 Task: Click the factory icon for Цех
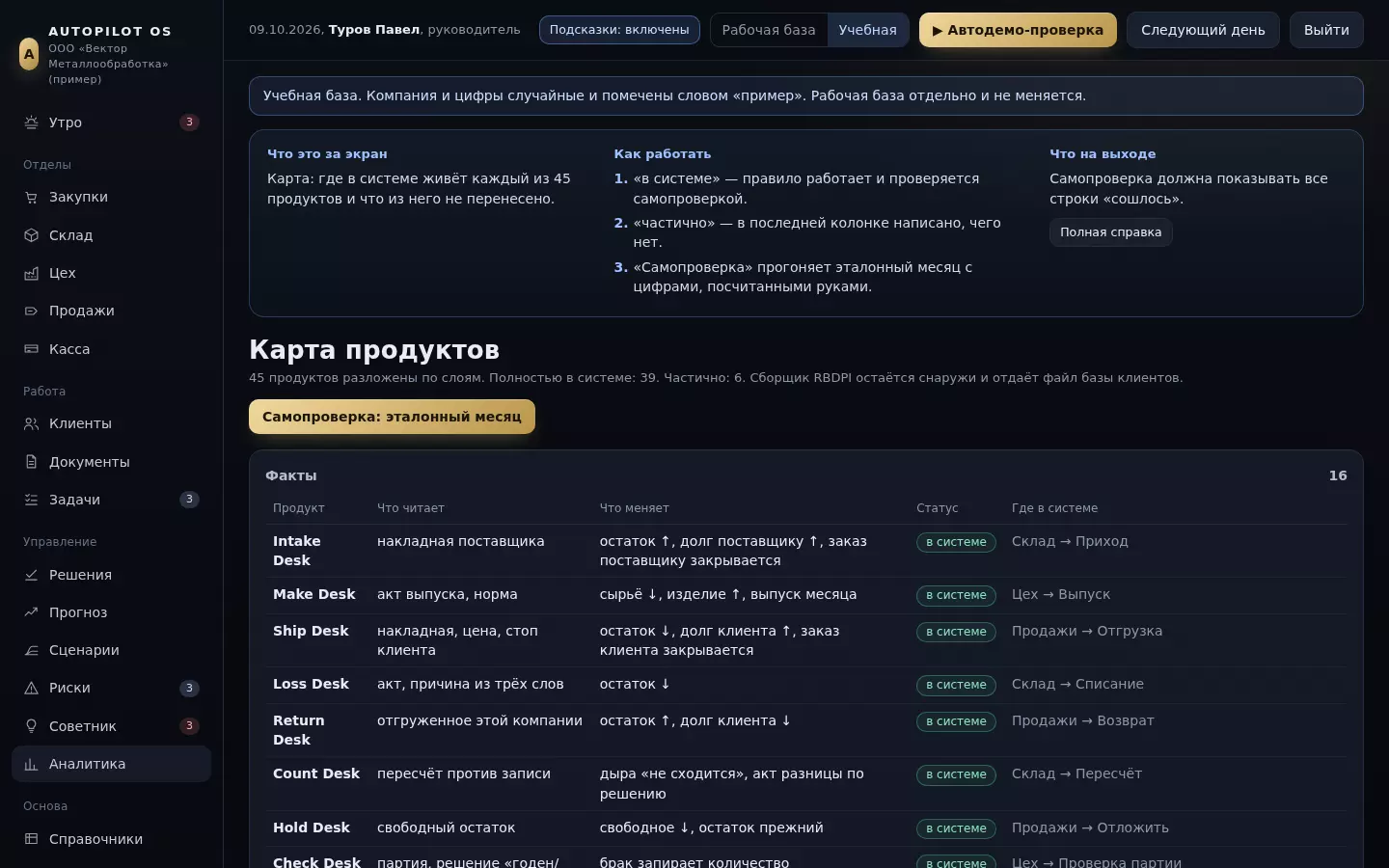[x=31, y=273]
